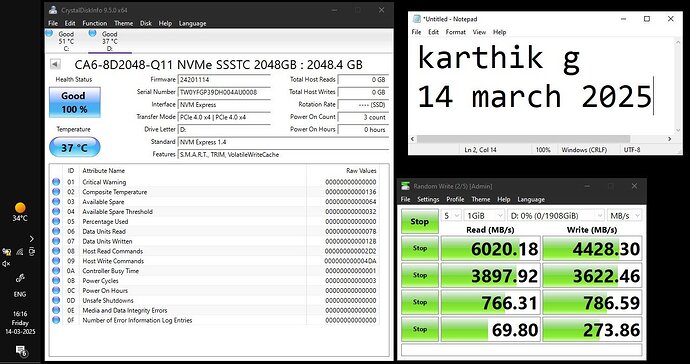
Task: Click the Stop button beside 3897.92
Action: tap(420, 276)
